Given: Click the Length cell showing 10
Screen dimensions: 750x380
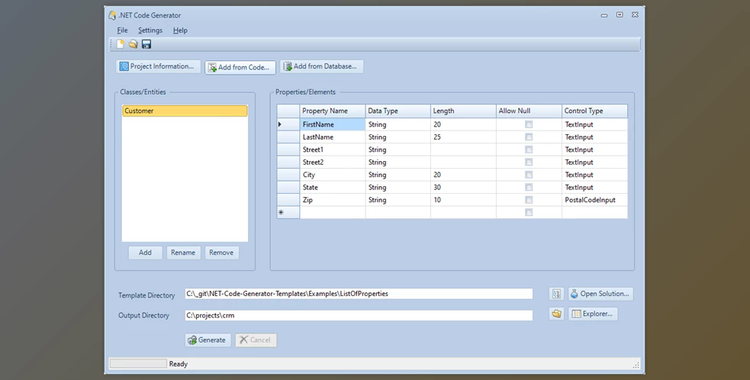Looking at the screenshot, I should click(x=463, y=200).
